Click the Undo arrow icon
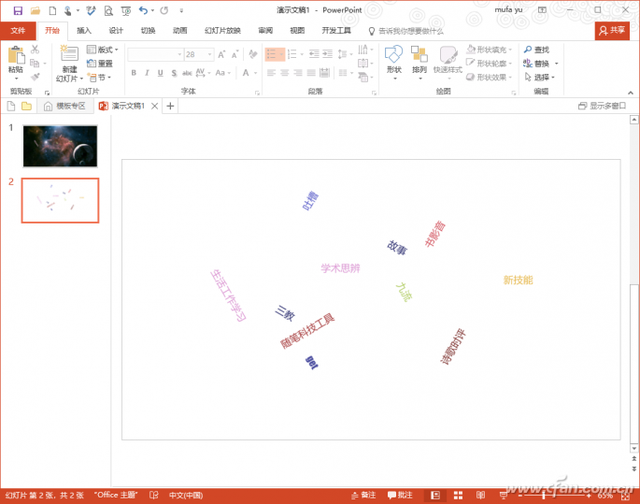The width and height of the screenshot is (640, 504). (x=143, y=11)
